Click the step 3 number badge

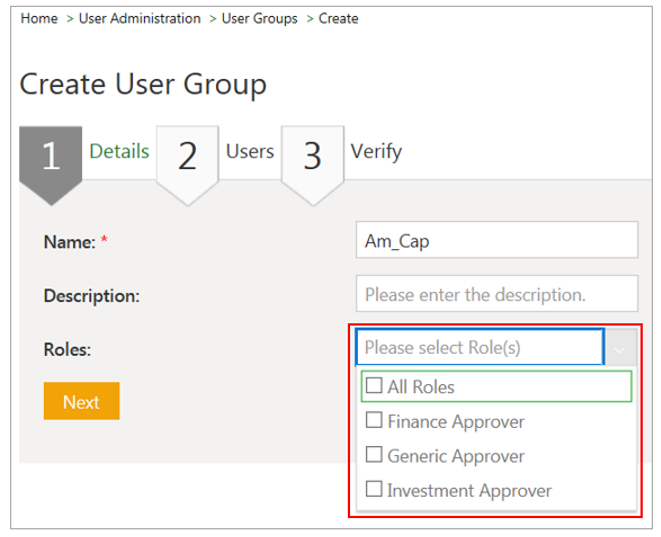point(312,157)
